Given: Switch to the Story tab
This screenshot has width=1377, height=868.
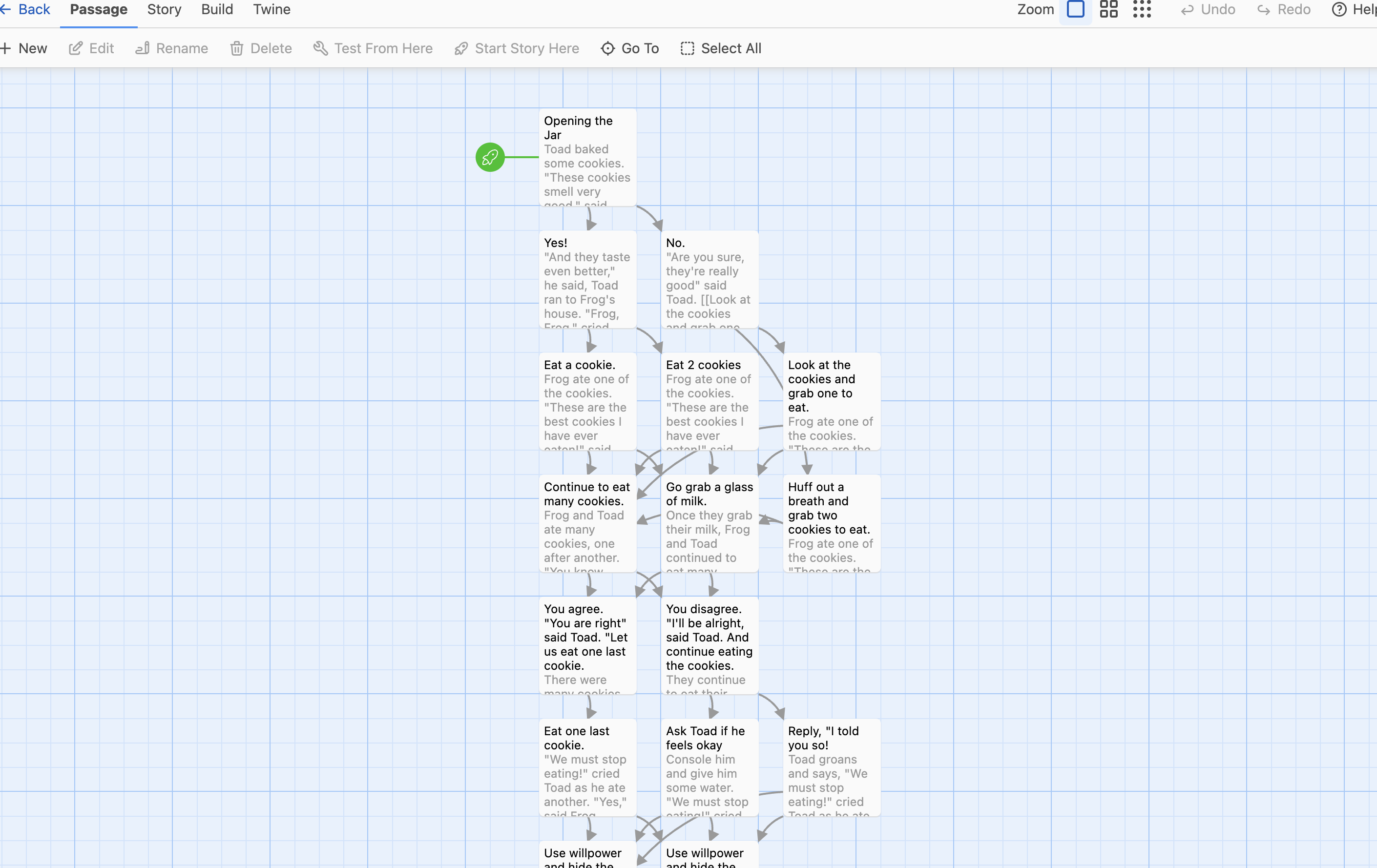Looking at the screenshot, I should pyautogui.click(x=164, y=10).
